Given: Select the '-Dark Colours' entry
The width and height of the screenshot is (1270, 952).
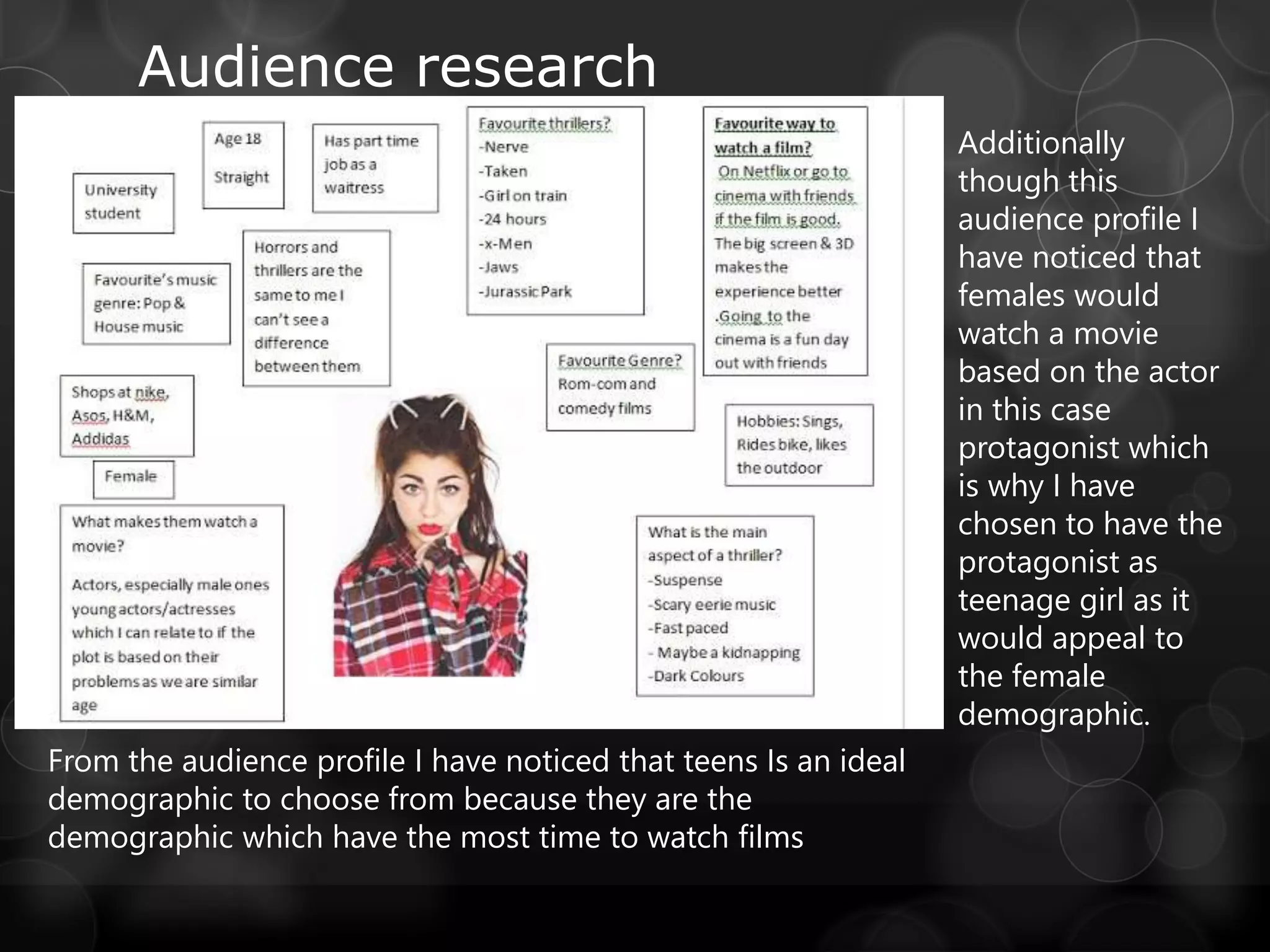Looking at the screenshot, I should pyautogui.click(x=695, y=676).
